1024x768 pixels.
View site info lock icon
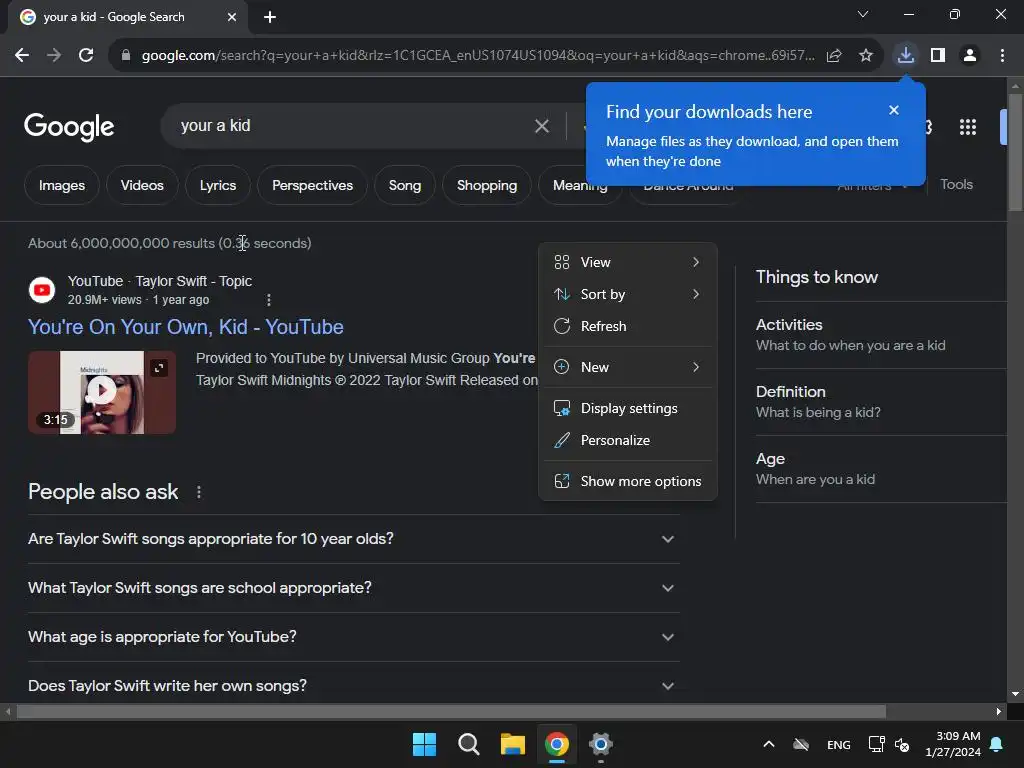[125, 56]
